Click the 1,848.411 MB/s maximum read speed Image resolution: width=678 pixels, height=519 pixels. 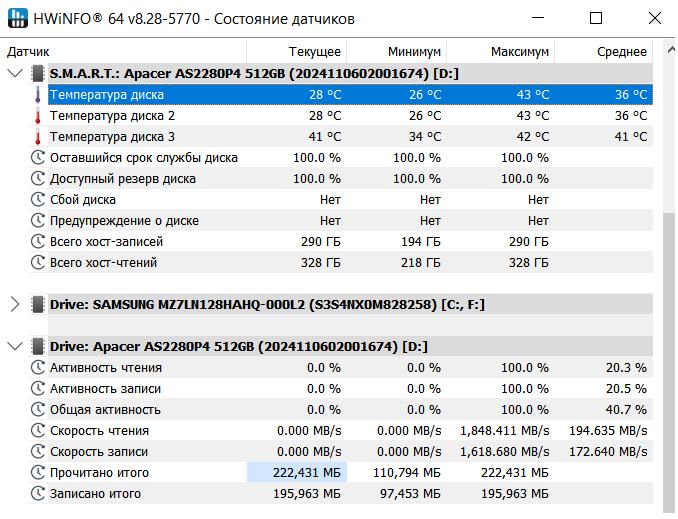[x=505, y=431]
